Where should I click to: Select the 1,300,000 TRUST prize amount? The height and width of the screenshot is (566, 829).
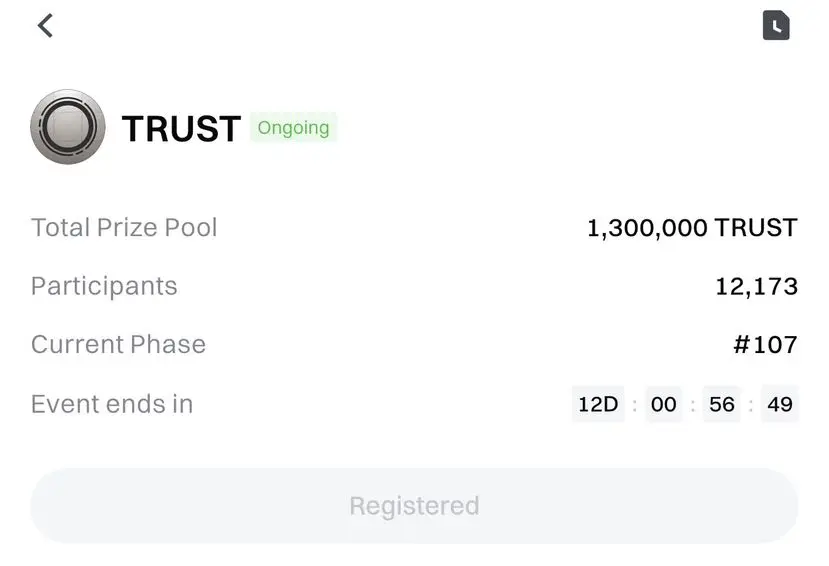[x=692, y=228]
